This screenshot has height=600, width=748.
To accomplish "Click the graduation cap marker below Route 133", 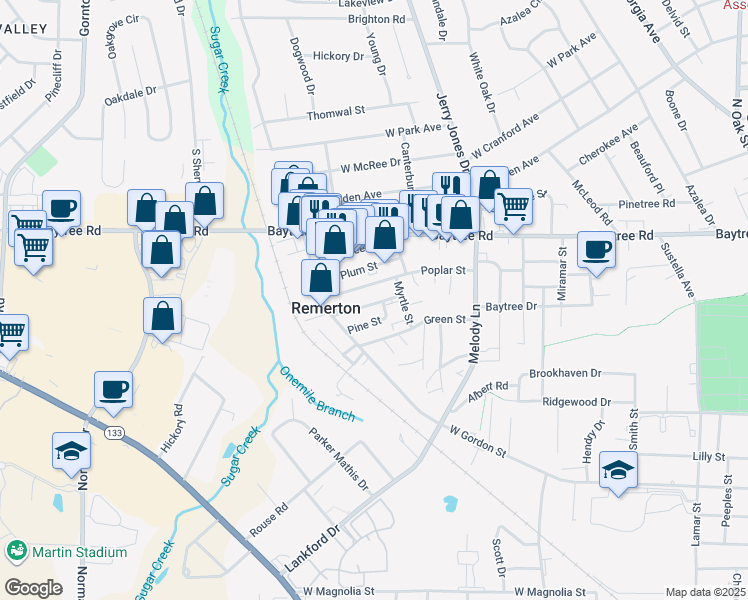I will pyautogui.click(x=70, y=450).
